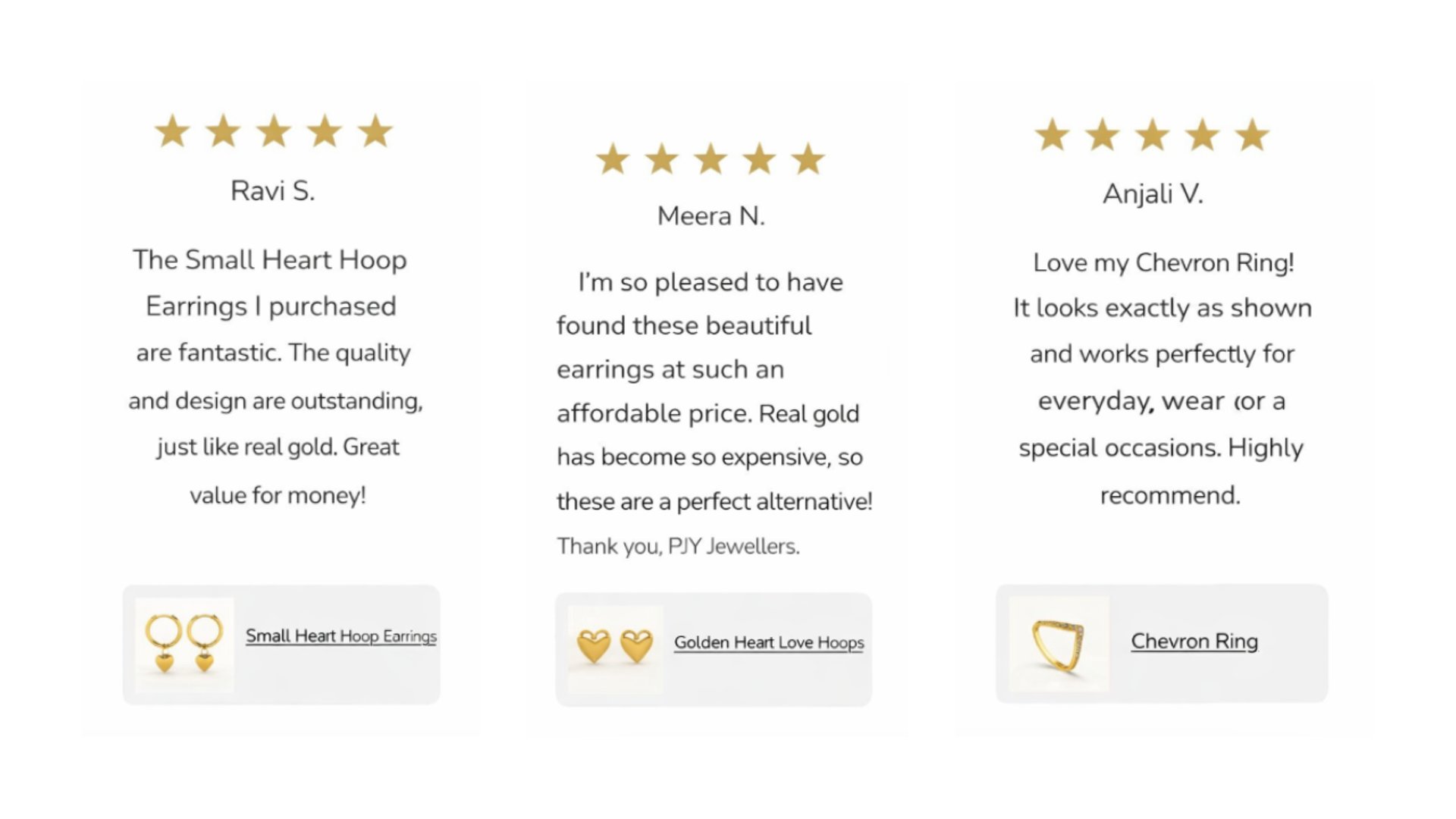Click the 'Thank you, PJY Jewellers.' text
Viewport: 1456px width, 819px height.
point(678,546)
